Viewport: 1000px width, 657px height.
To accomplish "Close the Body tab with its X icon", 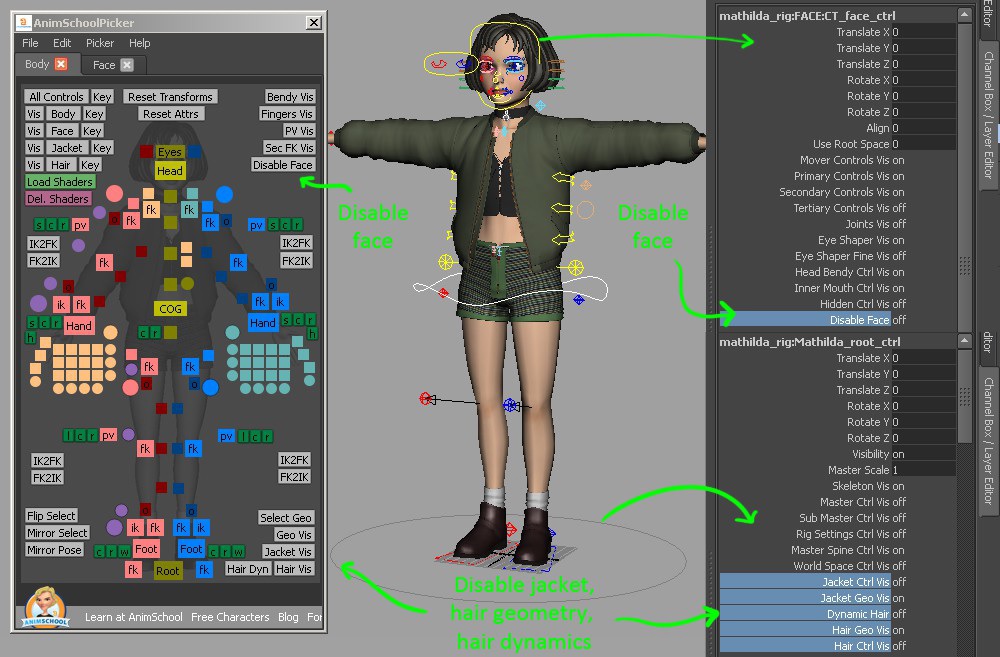I will [x=61, y=64].
